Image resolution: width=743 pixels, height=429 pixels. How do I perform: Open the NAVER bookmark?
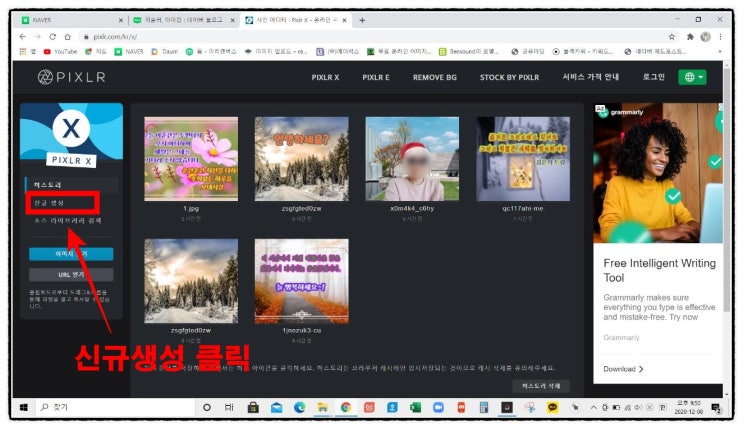129,51
